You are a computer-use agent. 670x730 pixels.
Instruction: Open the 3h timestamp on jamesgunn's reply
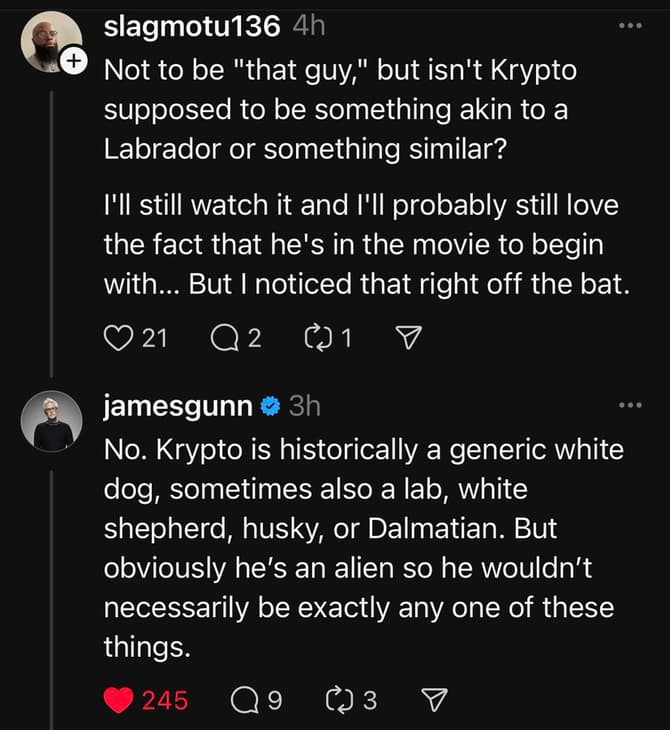tap(305, 406)
